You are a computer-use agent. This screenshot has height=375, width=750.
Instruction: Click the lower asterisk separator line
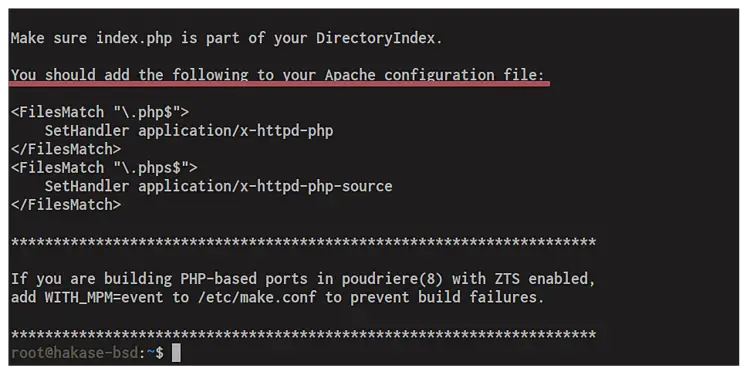coord(303,334)
